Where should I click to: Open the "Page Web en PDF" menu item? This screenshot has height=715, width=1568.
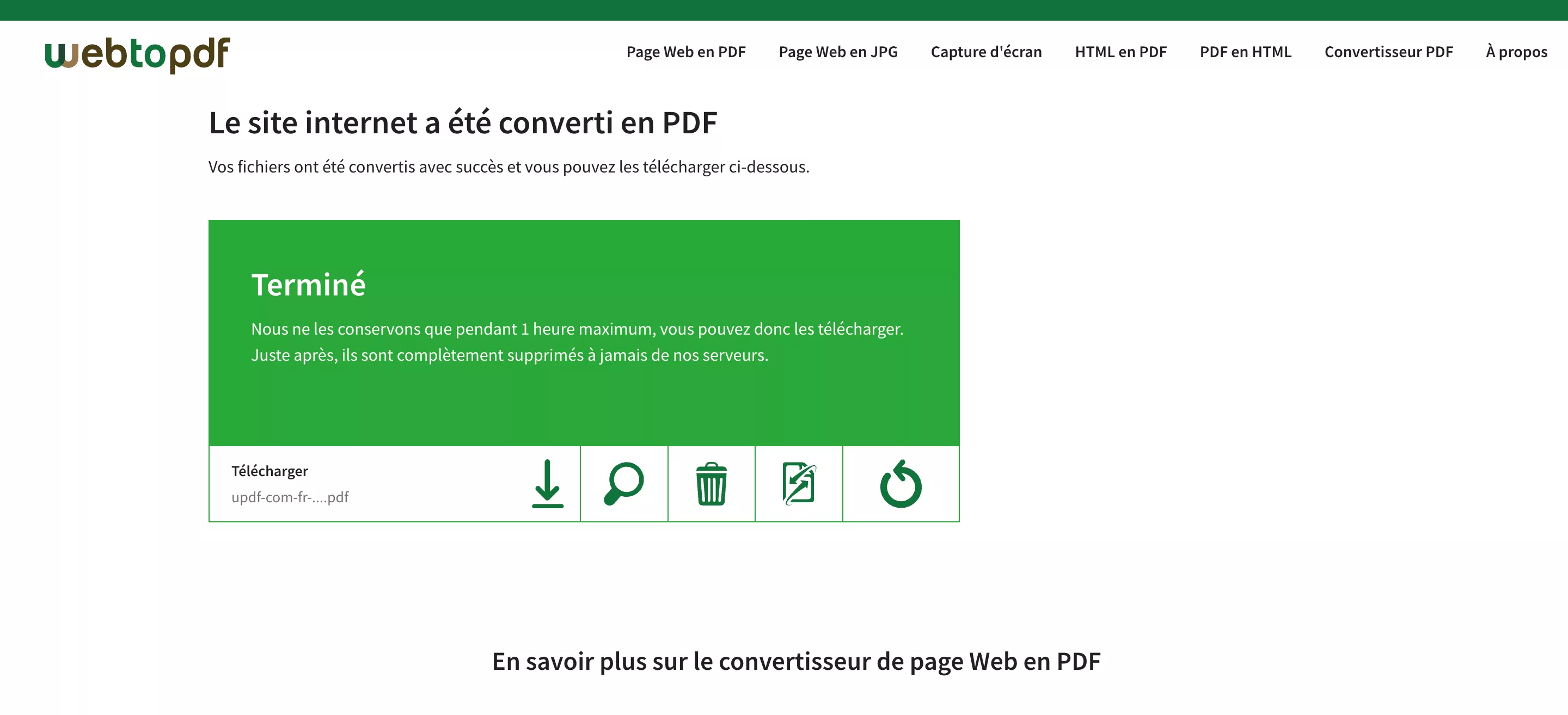[x=687, y=52]
